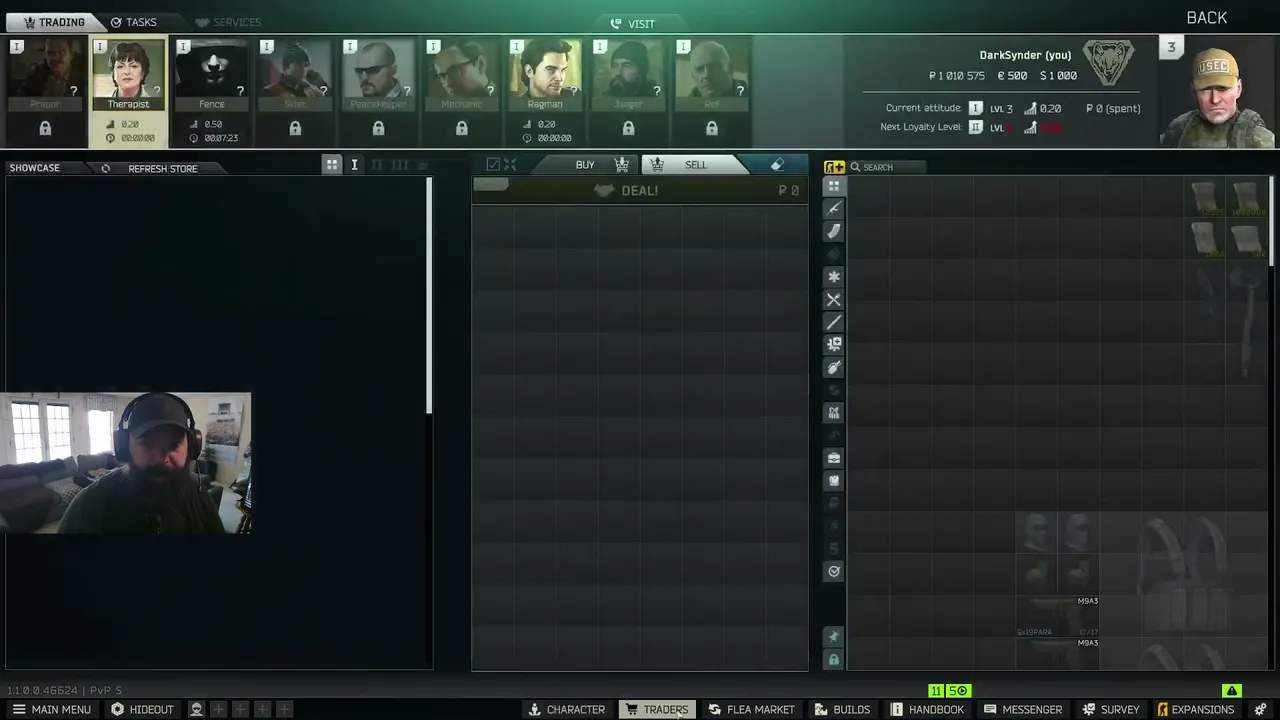This screenshot has height=720, width=1280.
Task: Click the notification counter showing 3
Action: point(1171,47)
